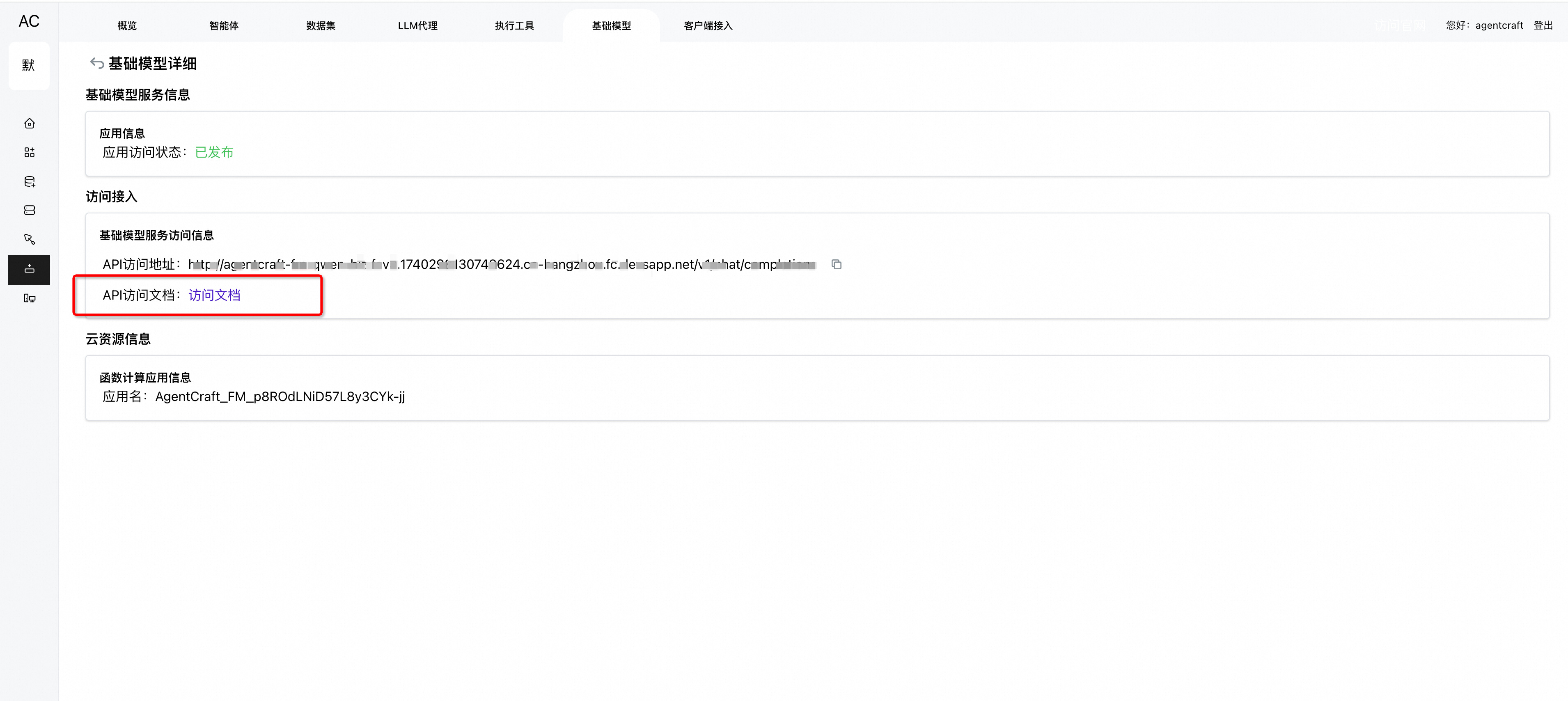Go back using the arrow beside 基础模型详细
Screen dimensions: 1568x701
pos(97,63)
